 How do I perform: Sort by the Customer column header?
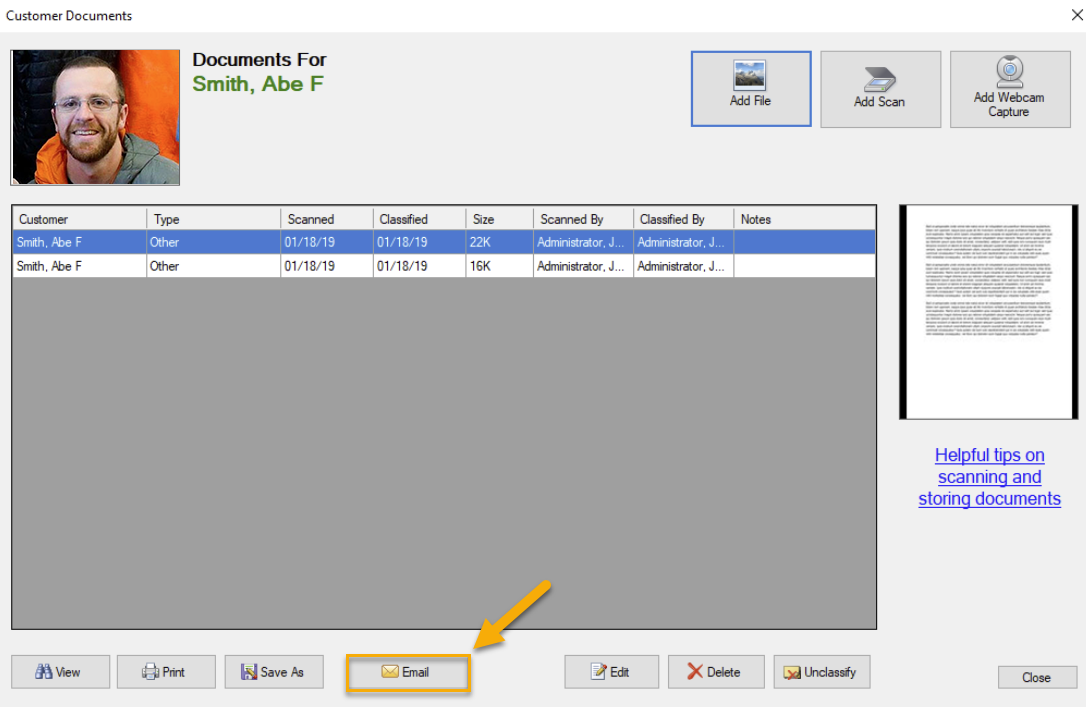(x=79, y=219)
